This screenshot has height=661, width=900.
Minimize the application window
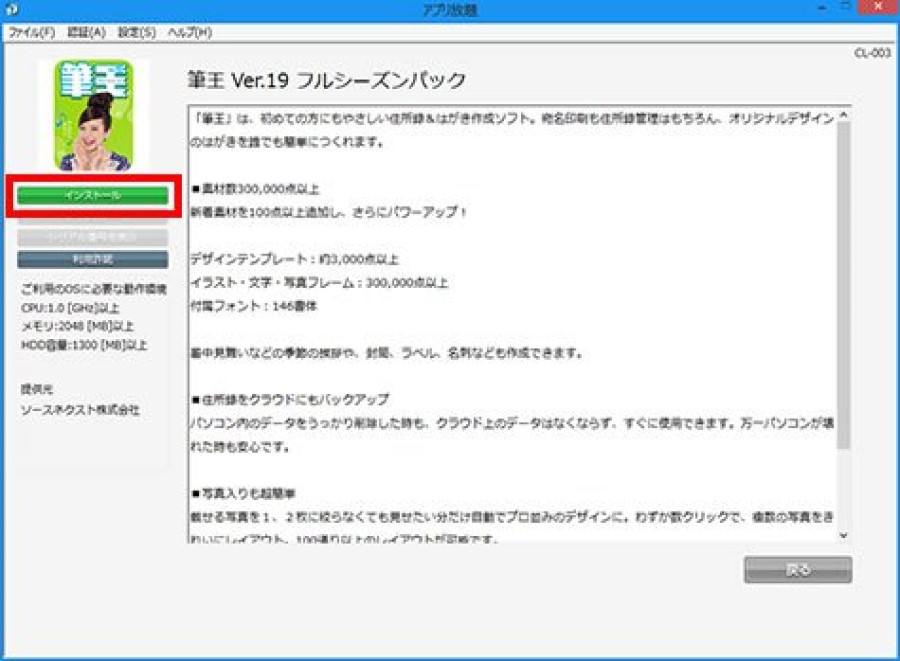pos(822,8)
